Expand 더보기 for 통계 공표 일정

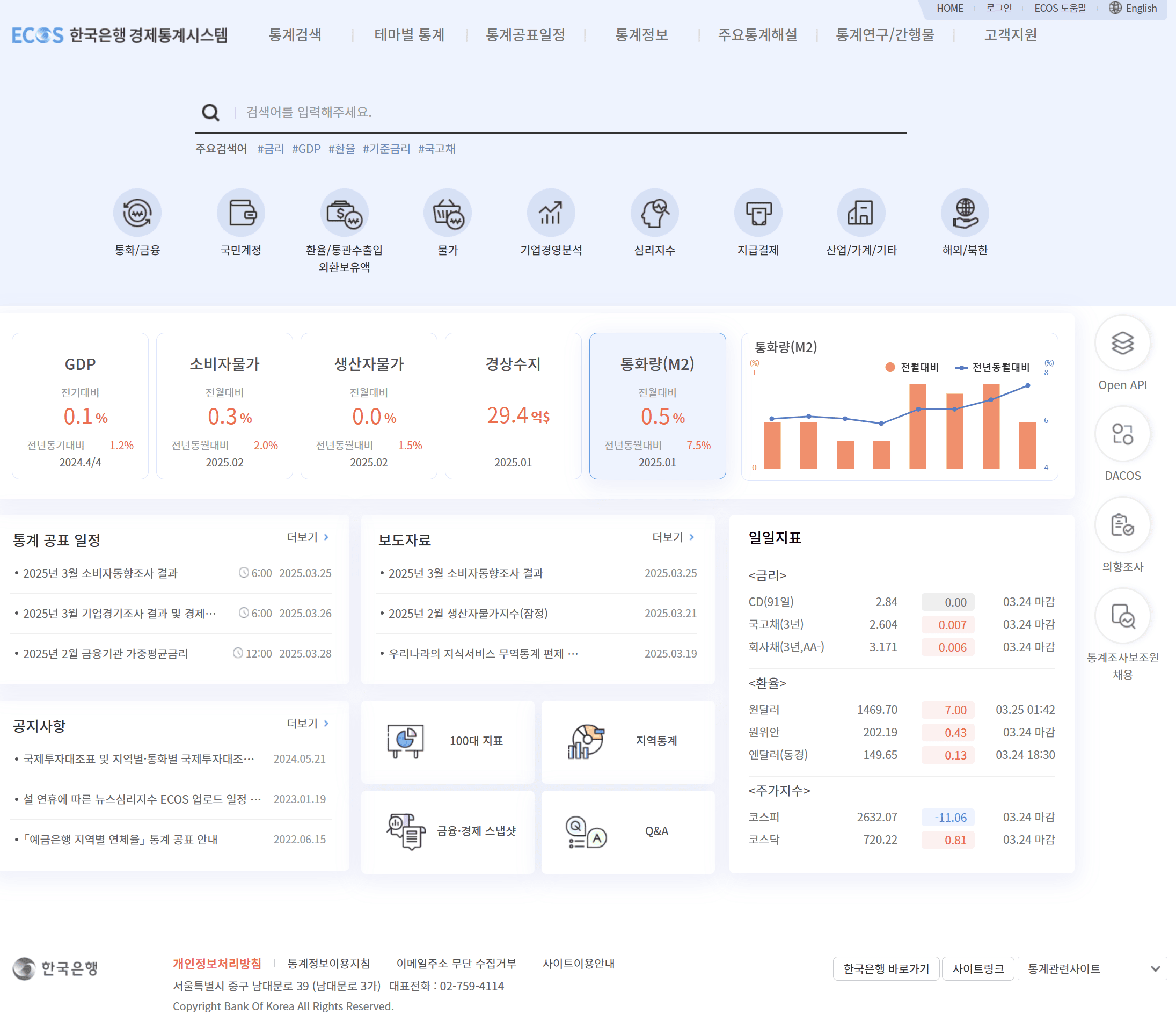click(308, 537)
